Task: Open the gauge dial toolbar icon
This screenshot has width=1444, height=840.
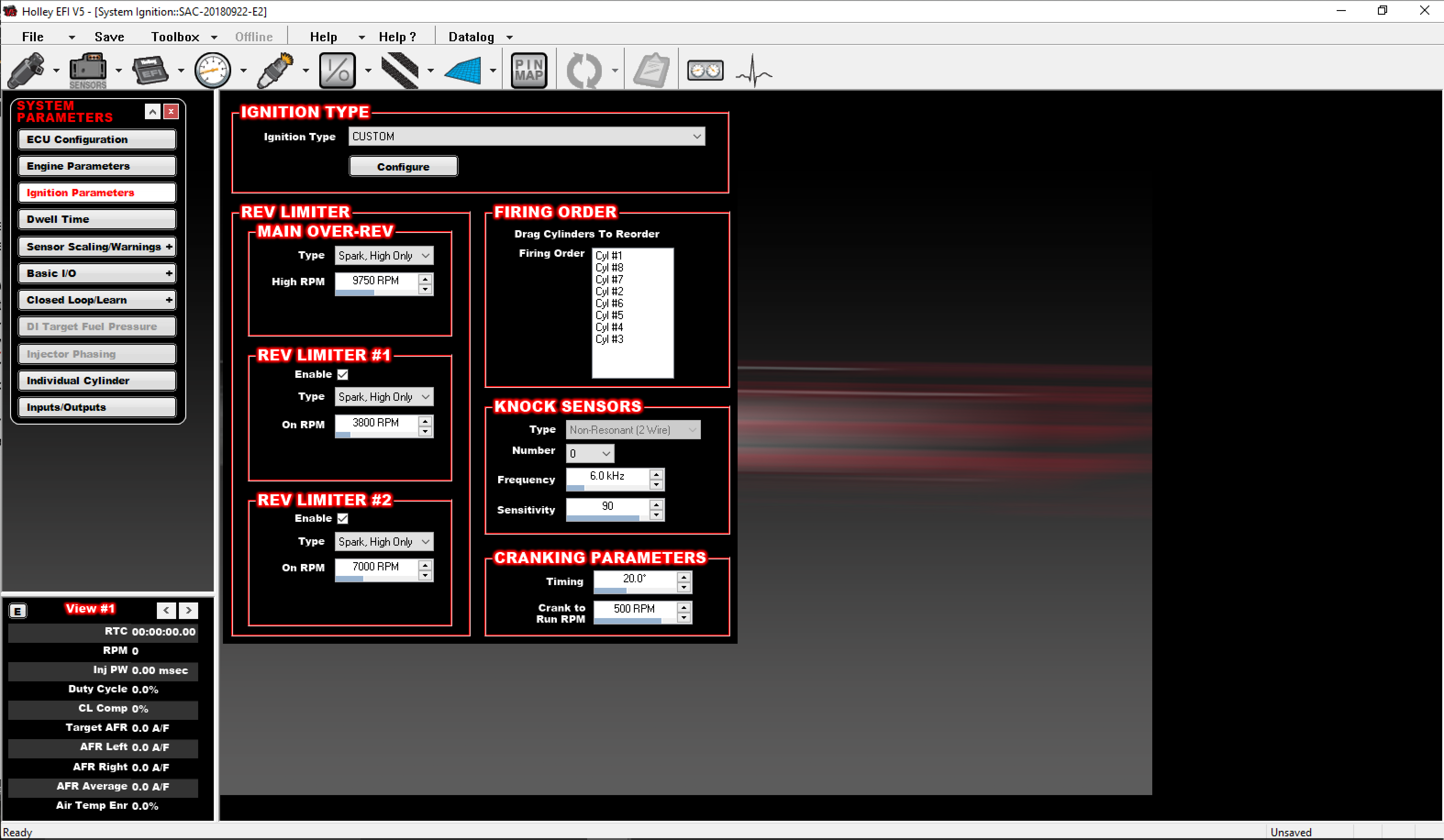Action: pos(212,71)
